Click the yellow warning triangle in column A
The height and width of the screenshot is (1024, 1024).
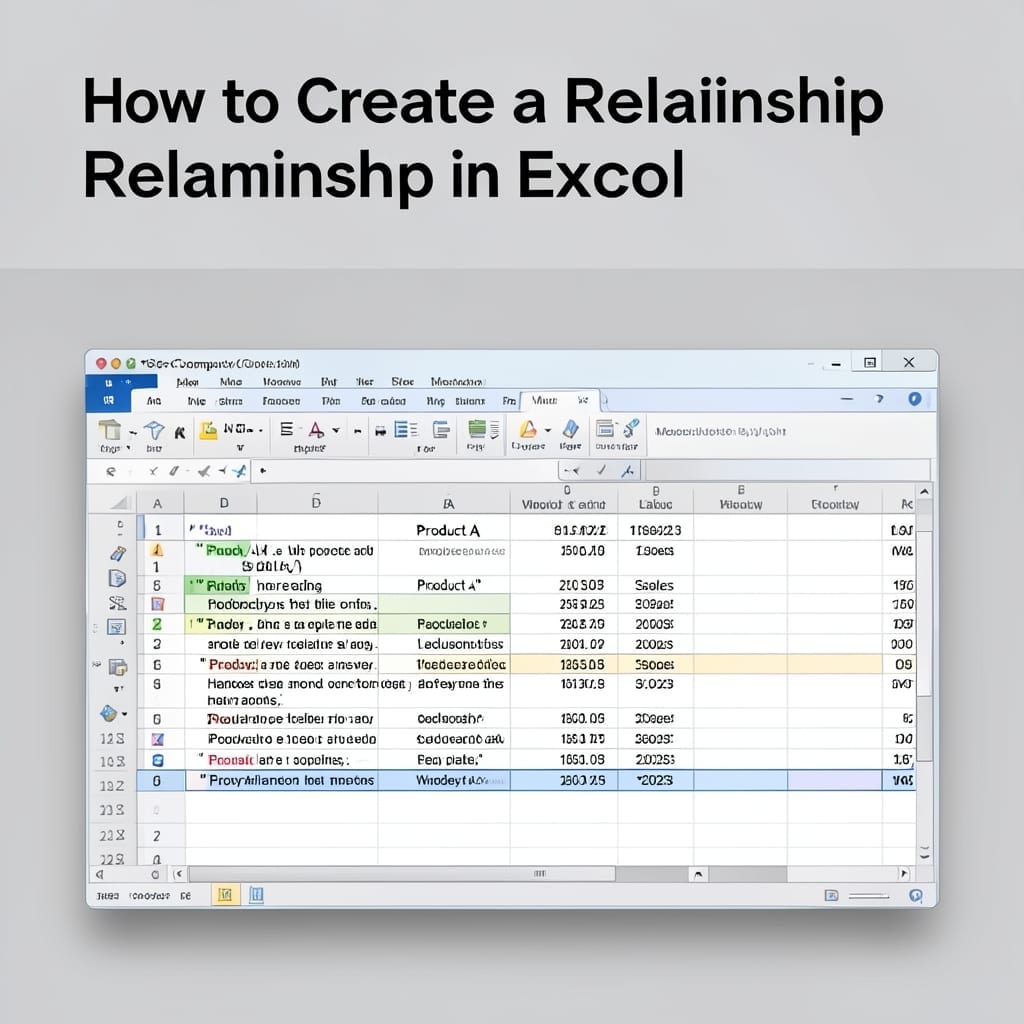coord(157,550)
